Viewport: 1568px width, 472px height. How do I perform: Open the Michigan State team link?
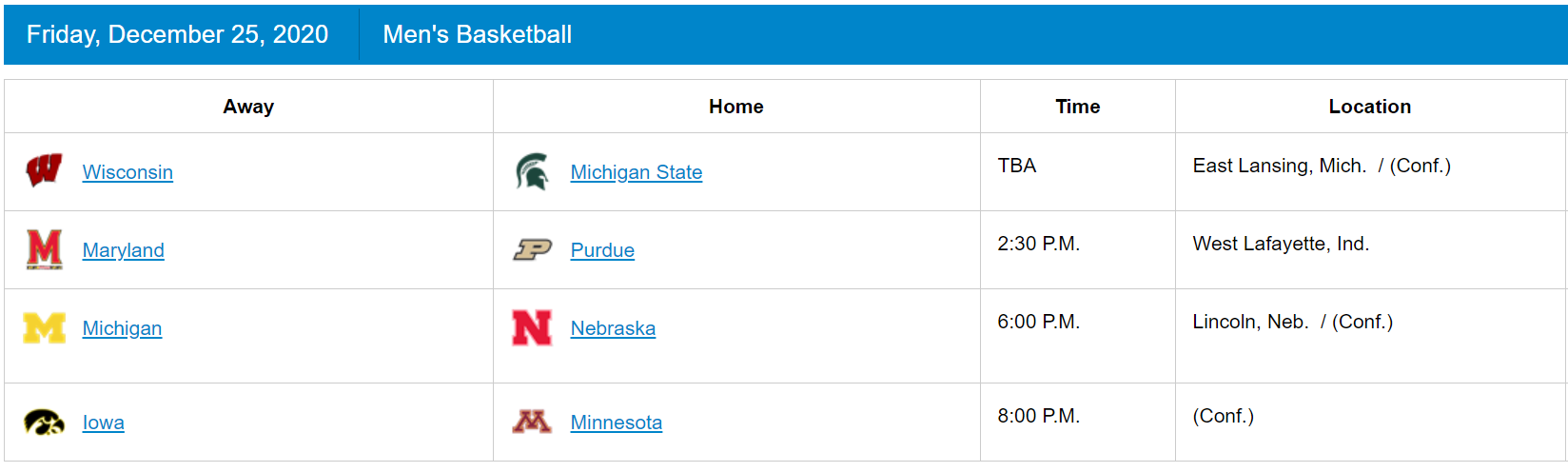pyautogui.click(x=636, y=172)
